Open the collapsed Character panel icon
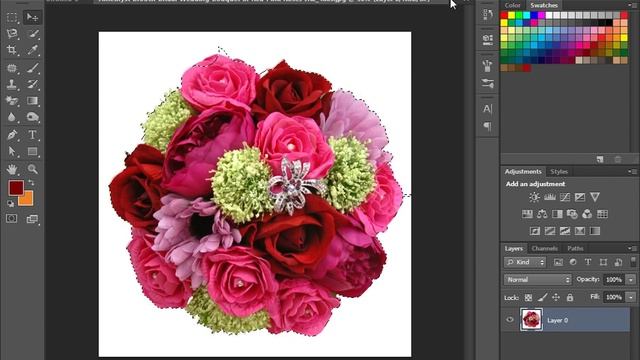Viewport: 640px width, 360px height. coord(487,109)
